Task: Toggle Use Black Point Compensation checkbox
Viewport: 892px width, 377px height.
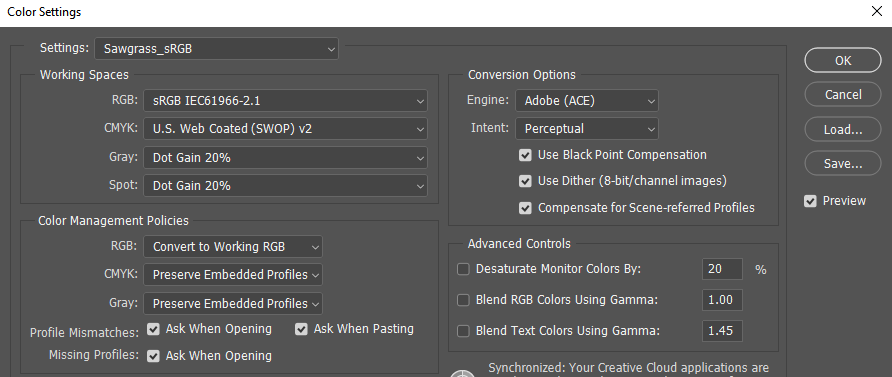Action: click(x=525, y=155)
